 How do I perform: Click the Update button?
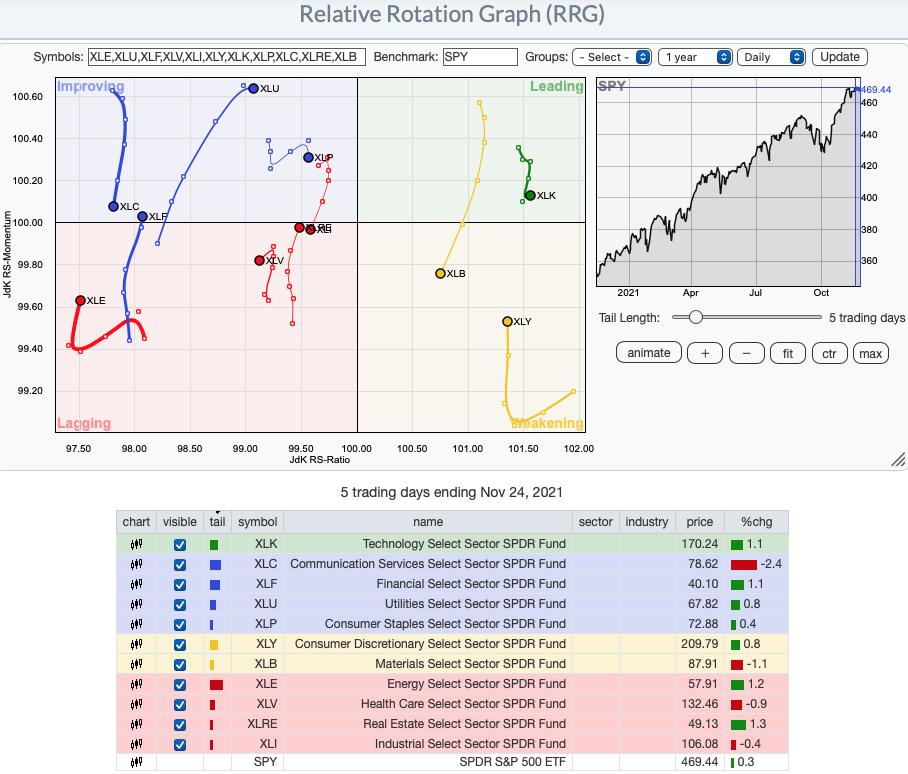(x=840, y=57)
